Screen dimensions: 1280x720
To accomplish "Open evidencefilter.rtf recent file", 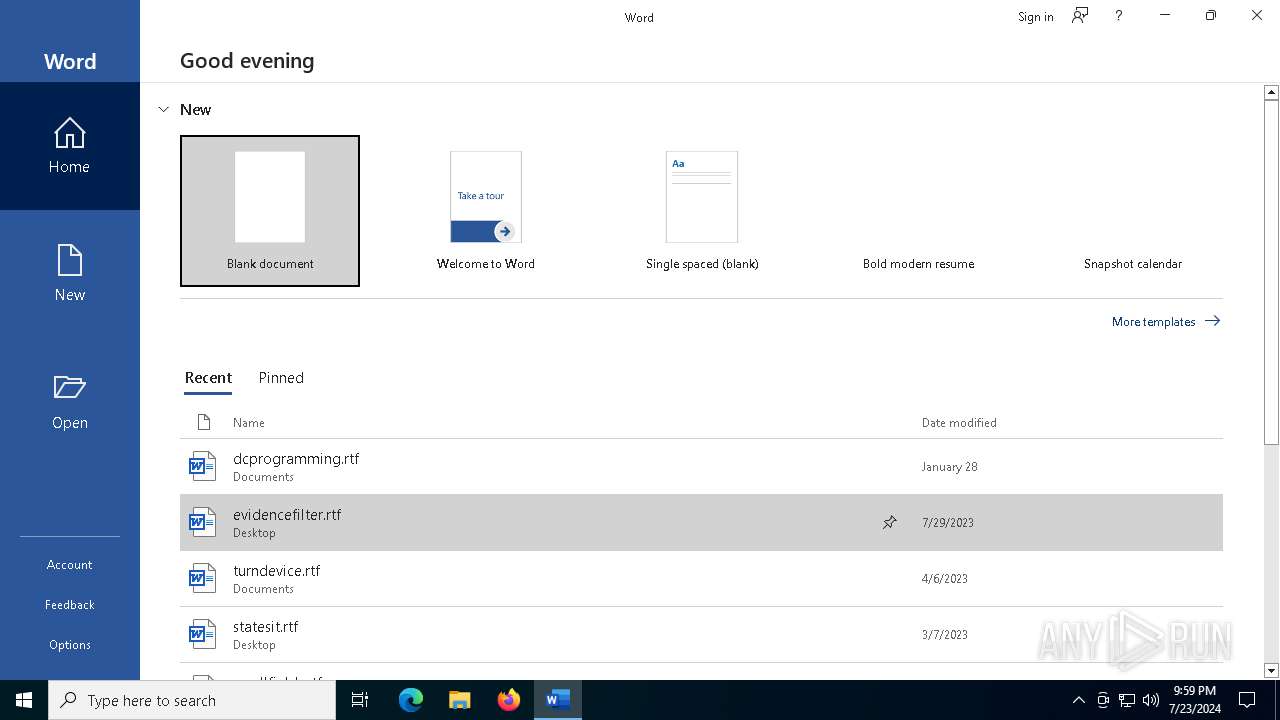I will click(x=701, y=522).
